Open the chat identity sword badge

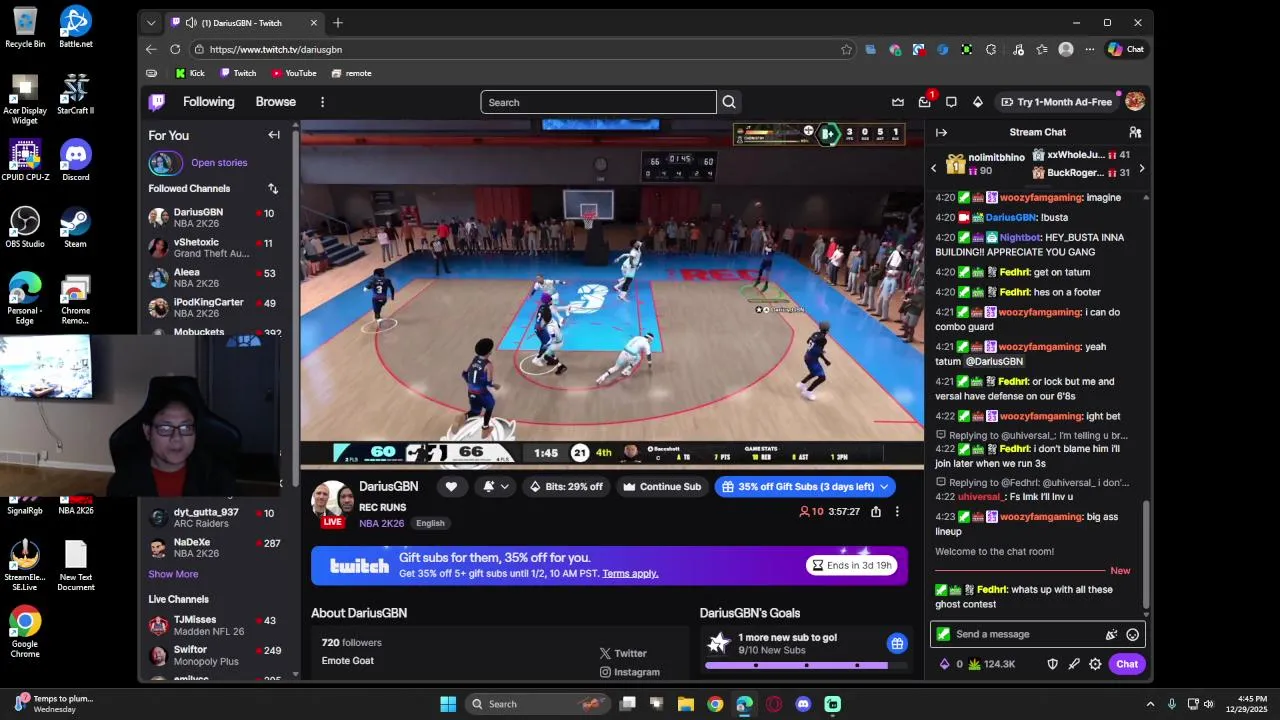coord(943,634)
